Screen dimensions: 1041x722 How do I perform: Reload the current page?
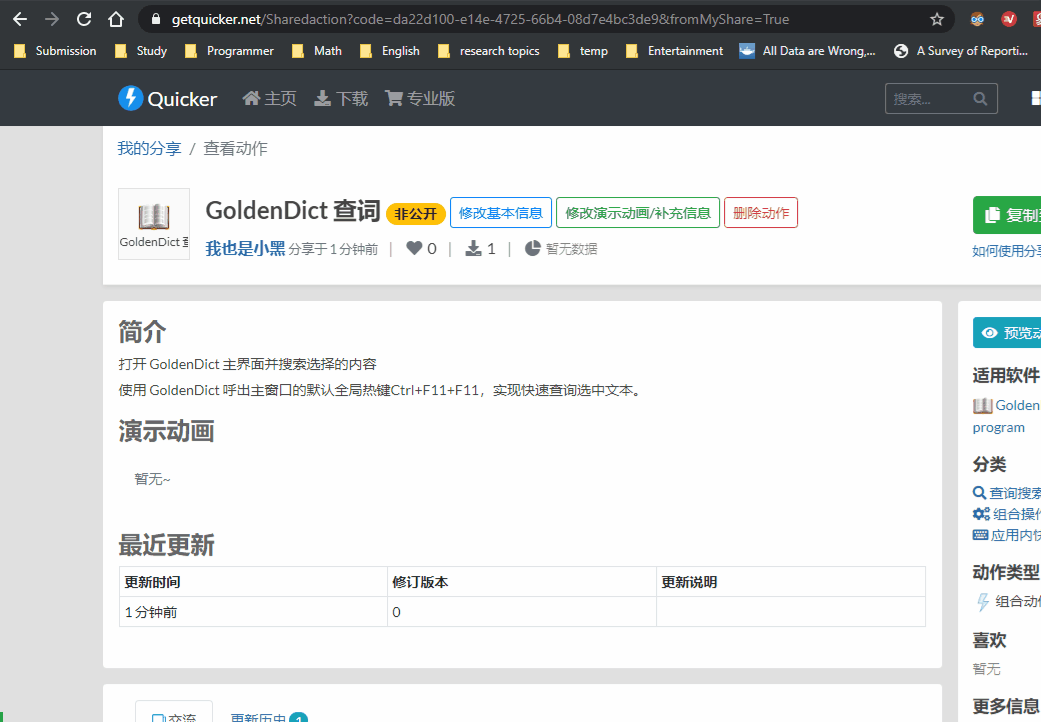[84, 19]
